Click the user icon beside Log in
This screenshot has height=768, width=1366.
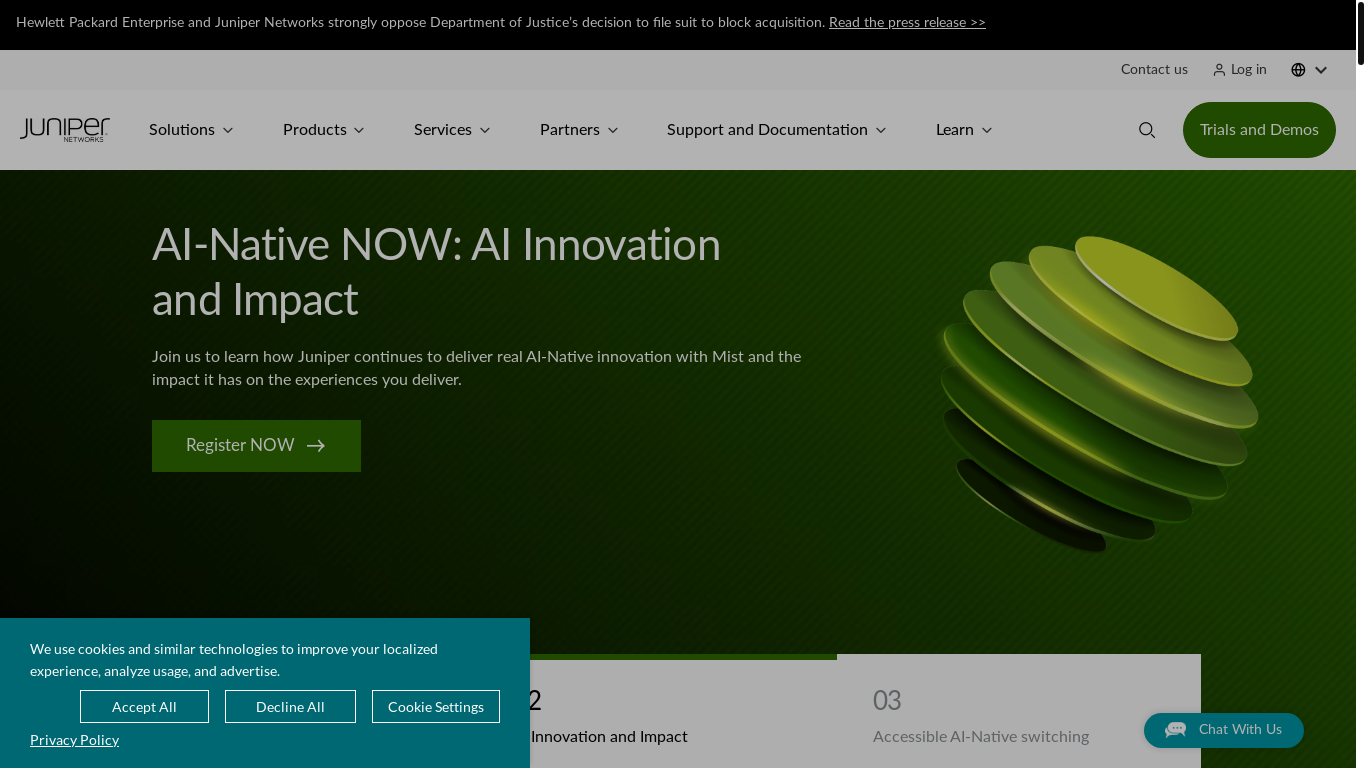point(1219,70)
